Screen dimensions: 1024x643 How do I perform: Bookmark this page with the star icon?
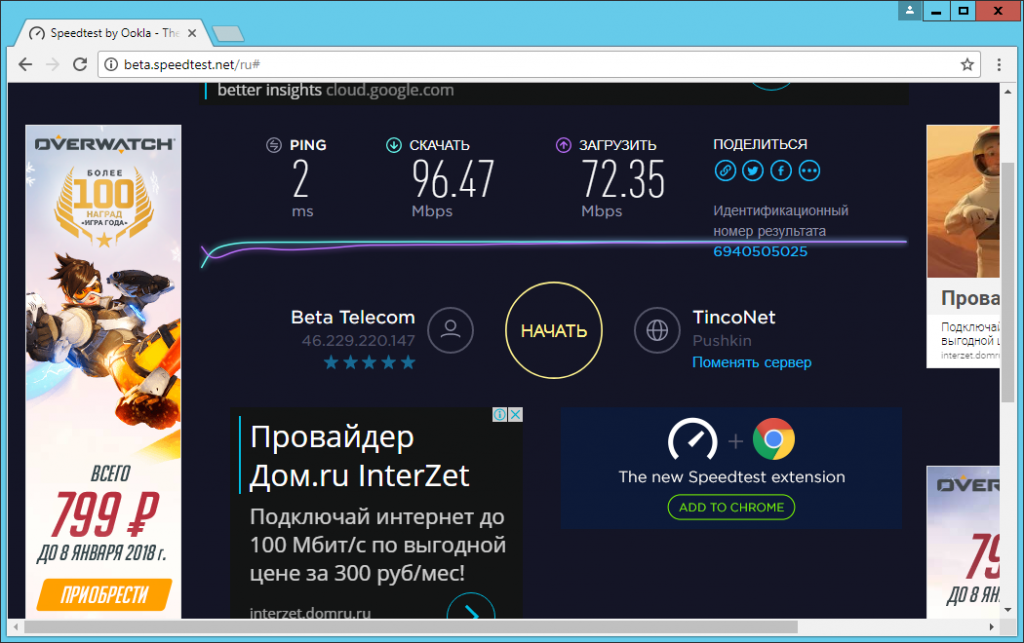[967, 64]
